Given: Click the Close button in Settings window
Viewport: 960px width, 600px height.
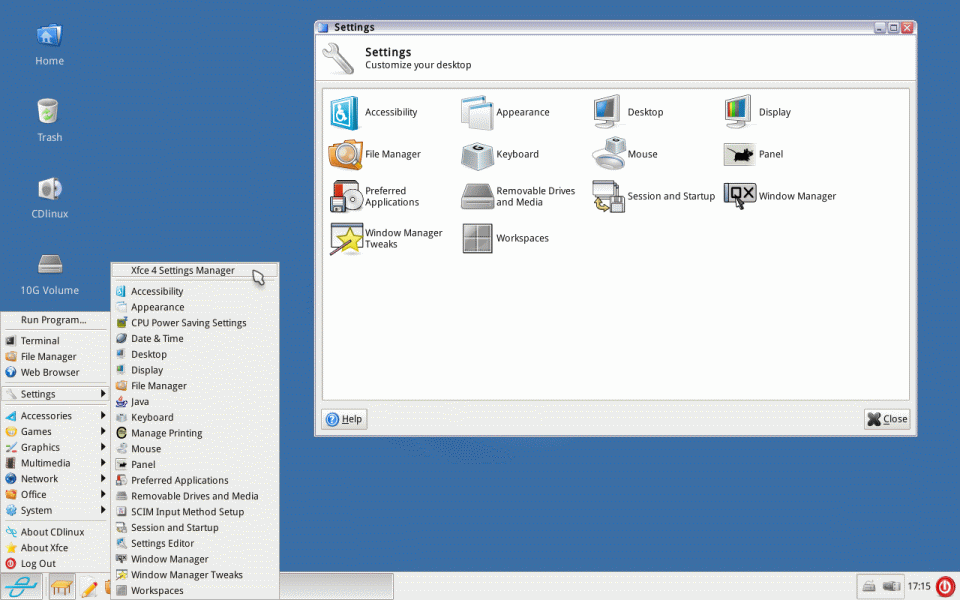Looking at the screenshot, I should 887,419.
